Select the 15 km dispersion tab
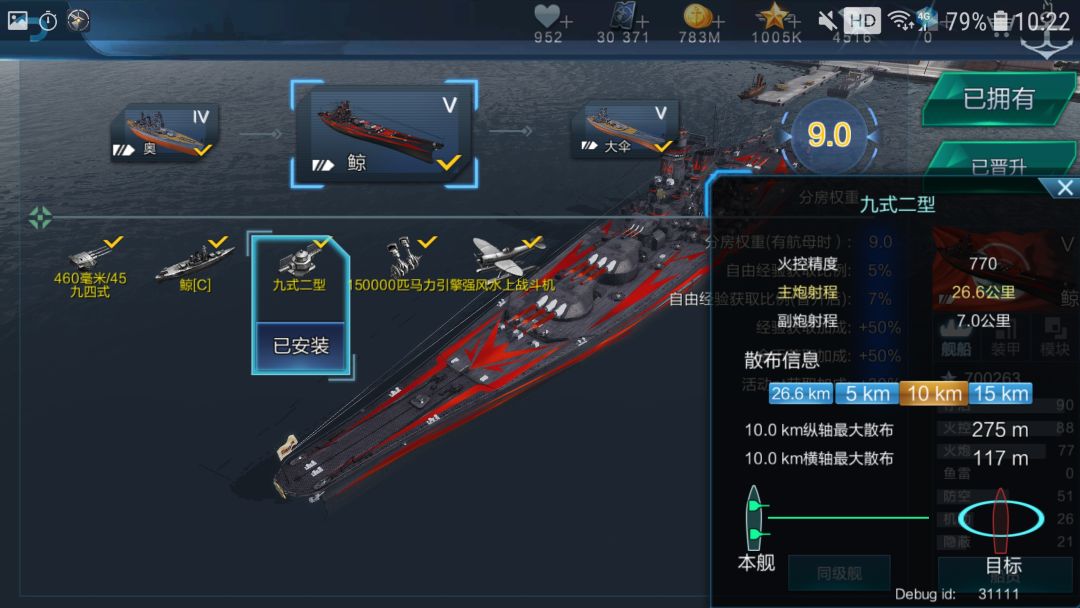The image size is (1080, 608). [1001, 394]
